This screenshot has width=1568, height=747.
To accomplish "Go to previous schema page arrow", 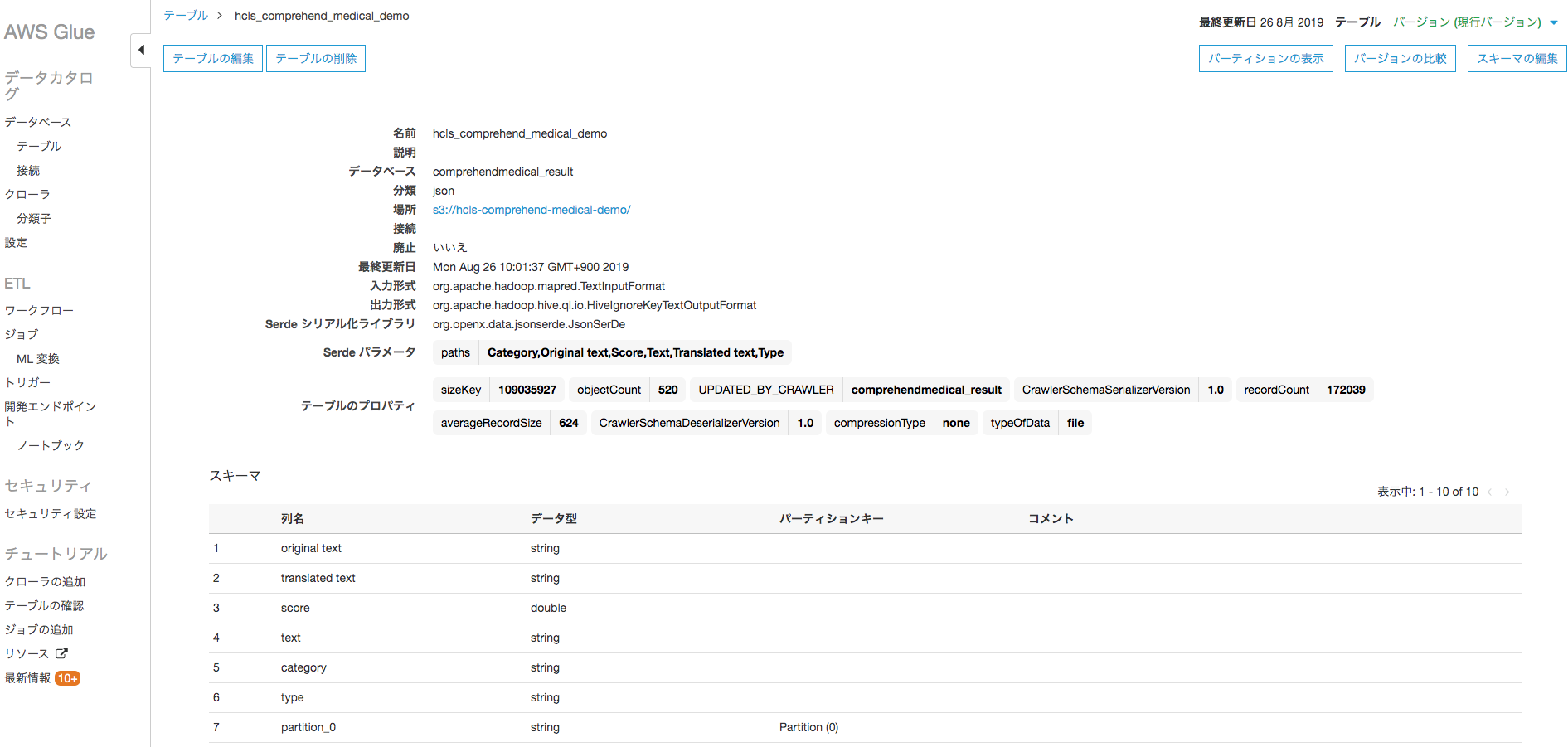I will pos(1490,492).
